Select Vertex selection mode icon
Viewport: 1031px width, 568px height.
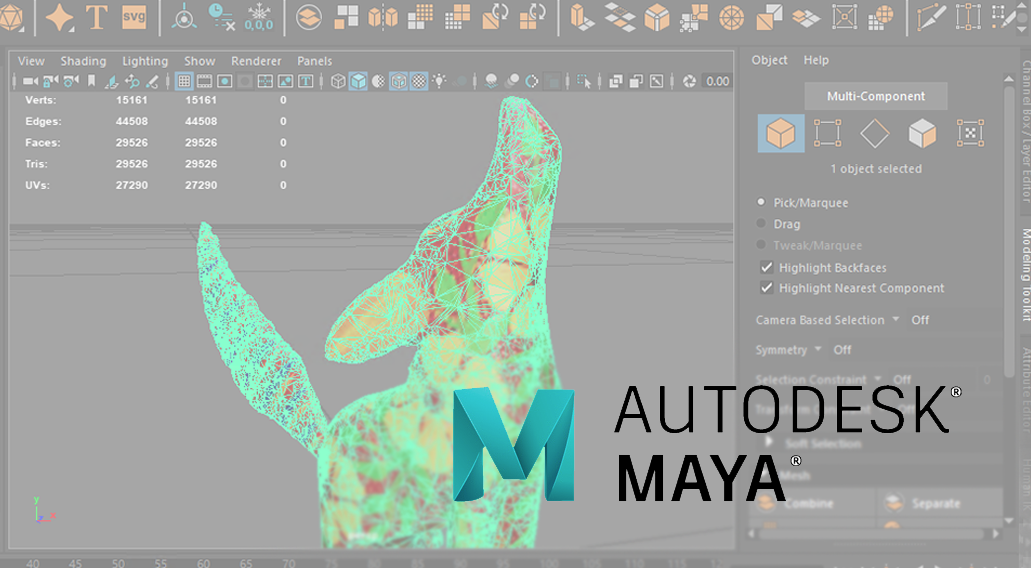tap(827, 133)
